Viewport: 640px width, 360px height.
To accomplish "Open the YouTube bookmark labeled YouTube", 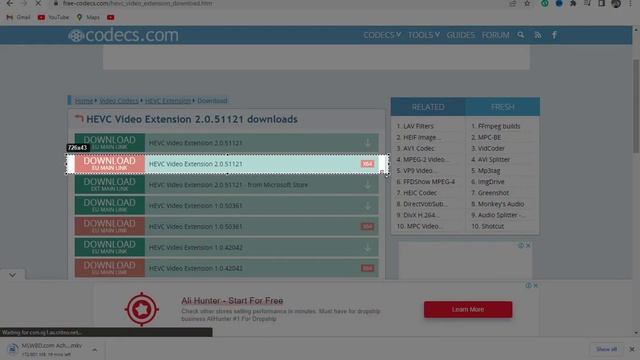I will click(x=53, y=17).
